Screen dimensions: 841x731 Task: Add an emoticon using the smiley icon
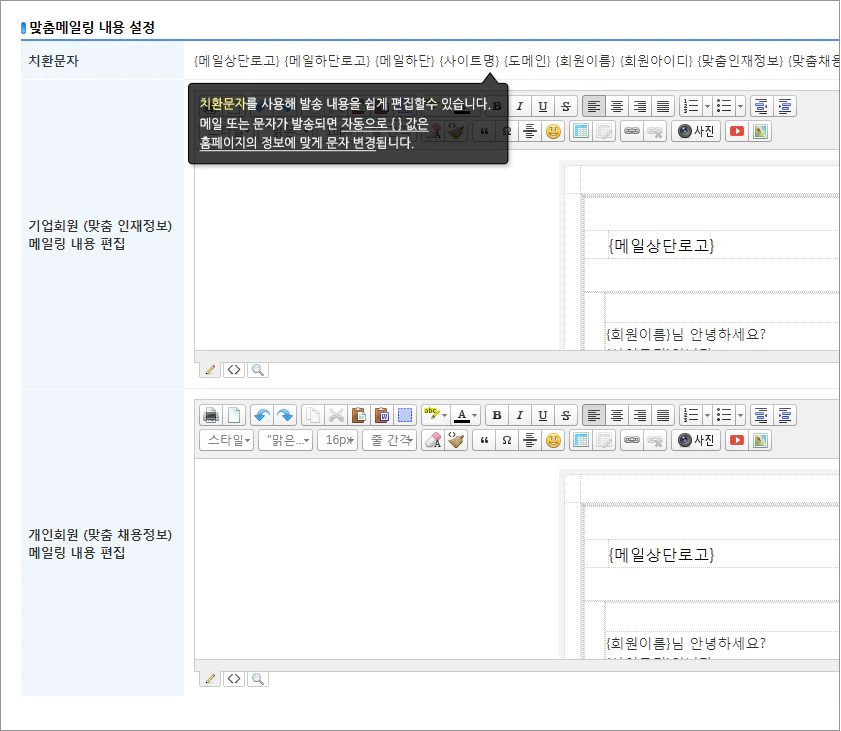pos(553,440)
